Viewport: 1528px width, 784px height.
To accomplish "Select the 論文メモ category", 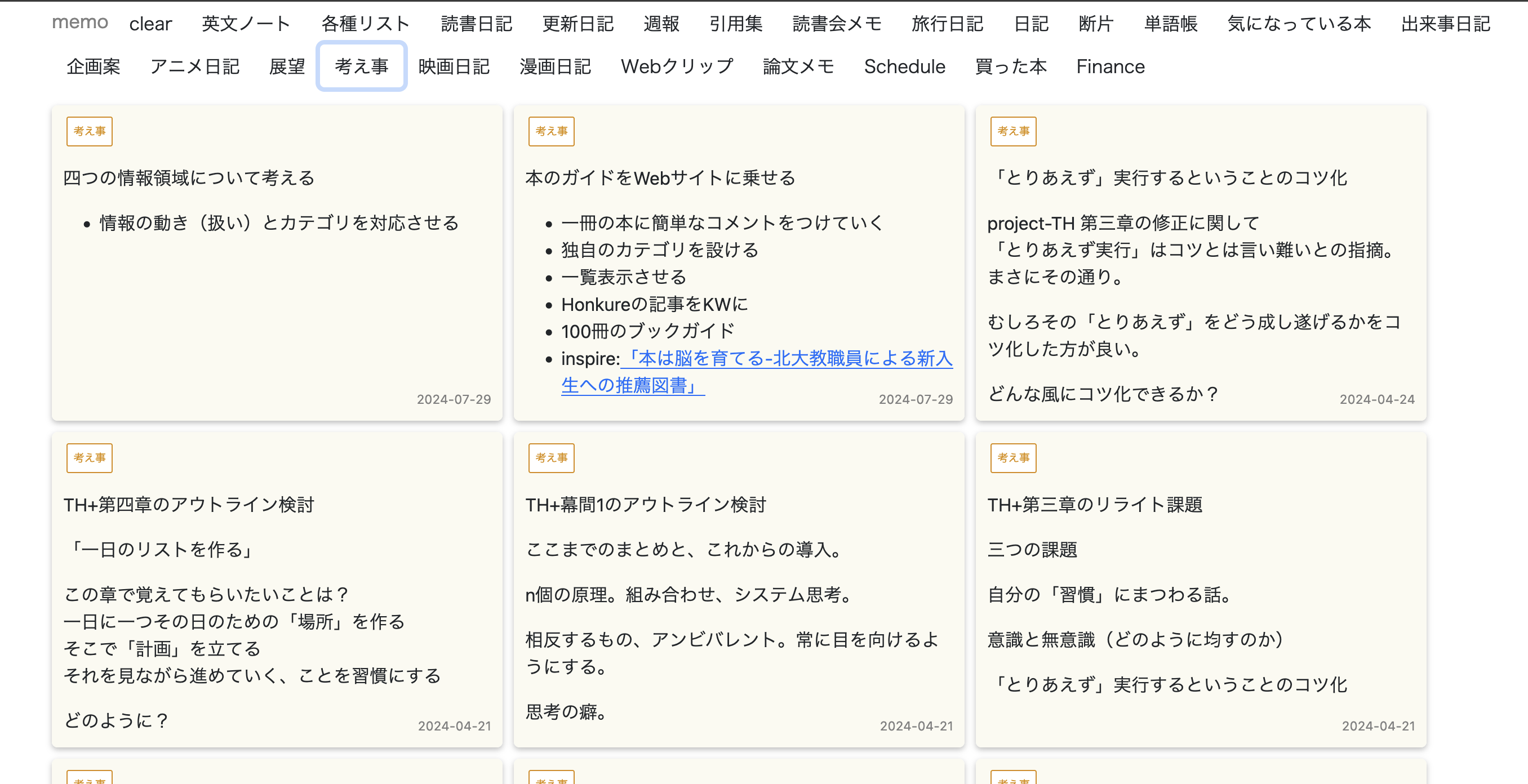I will [x=798, y=66].
